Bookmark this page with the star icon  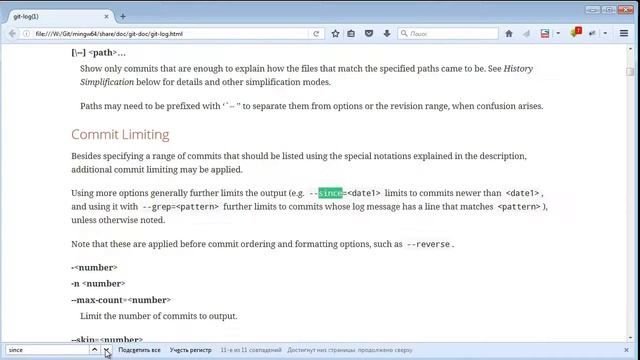(335, 34)
